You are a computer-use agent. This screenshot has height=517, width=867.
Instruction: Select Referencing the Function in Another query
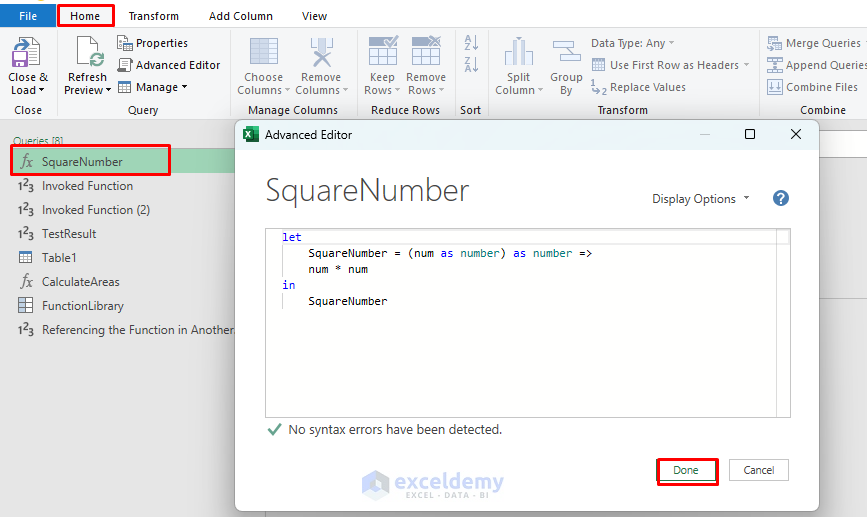click(x=123, y=330)
